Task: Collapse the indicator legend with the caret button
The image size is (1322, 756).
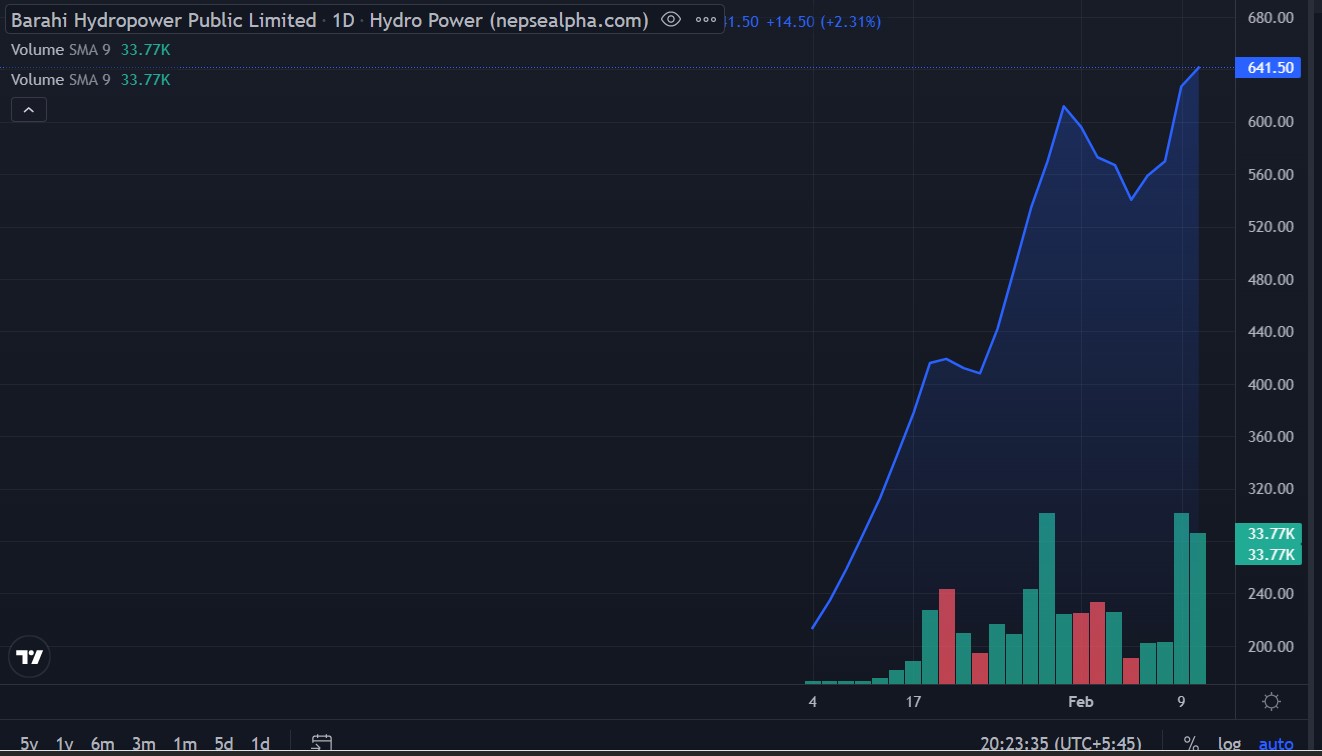Action: (29, 109)
